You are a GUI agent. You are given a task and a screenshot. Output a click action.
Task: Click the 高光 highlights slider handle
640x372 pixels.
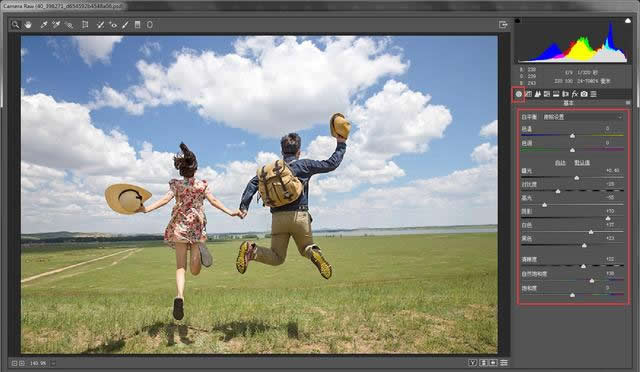coord(544,205)
